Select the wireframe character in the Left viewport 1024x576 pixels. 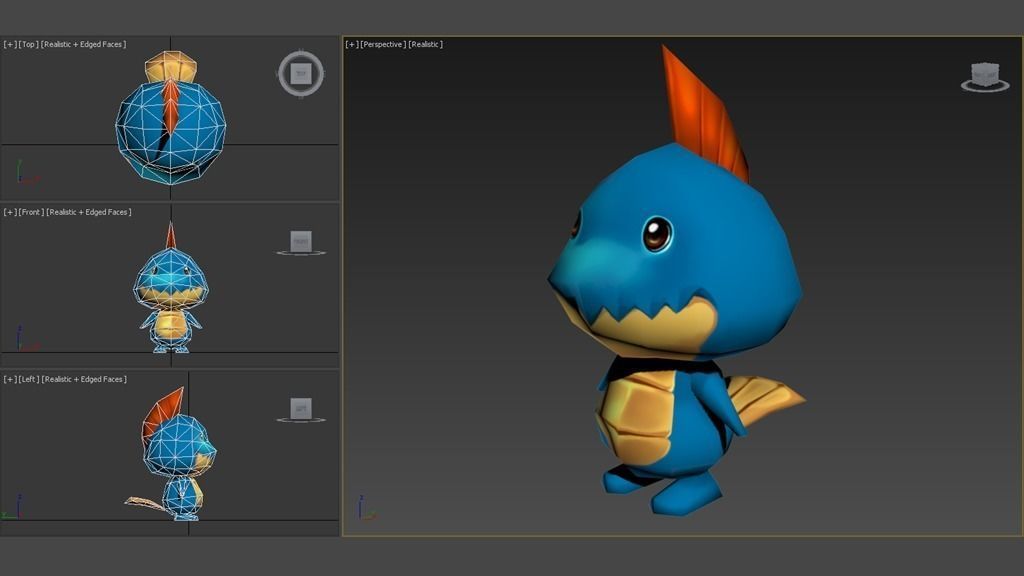(x=170, y=454)
